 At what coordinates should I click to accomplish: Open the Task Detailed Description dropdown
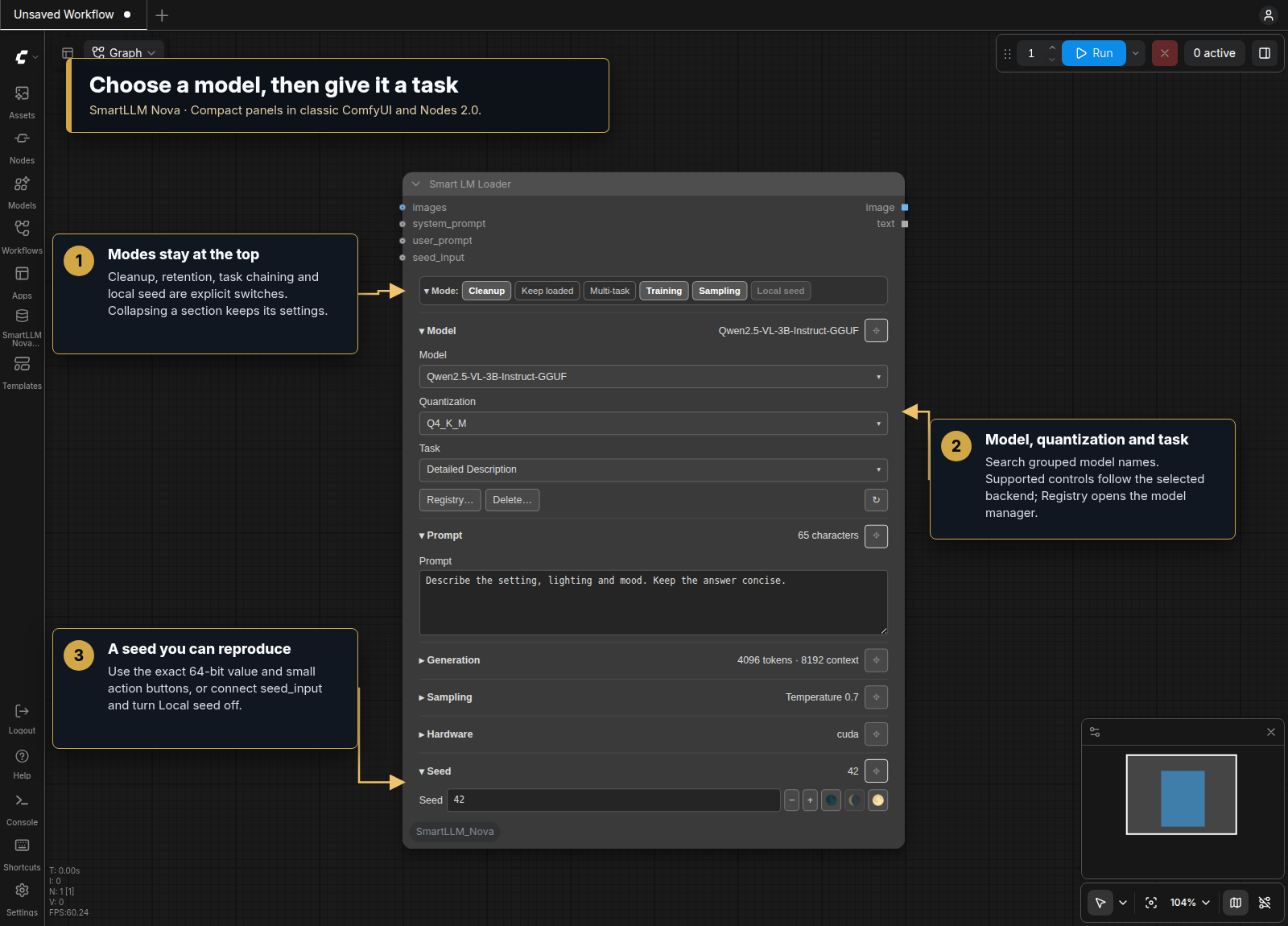coord(653,469)
